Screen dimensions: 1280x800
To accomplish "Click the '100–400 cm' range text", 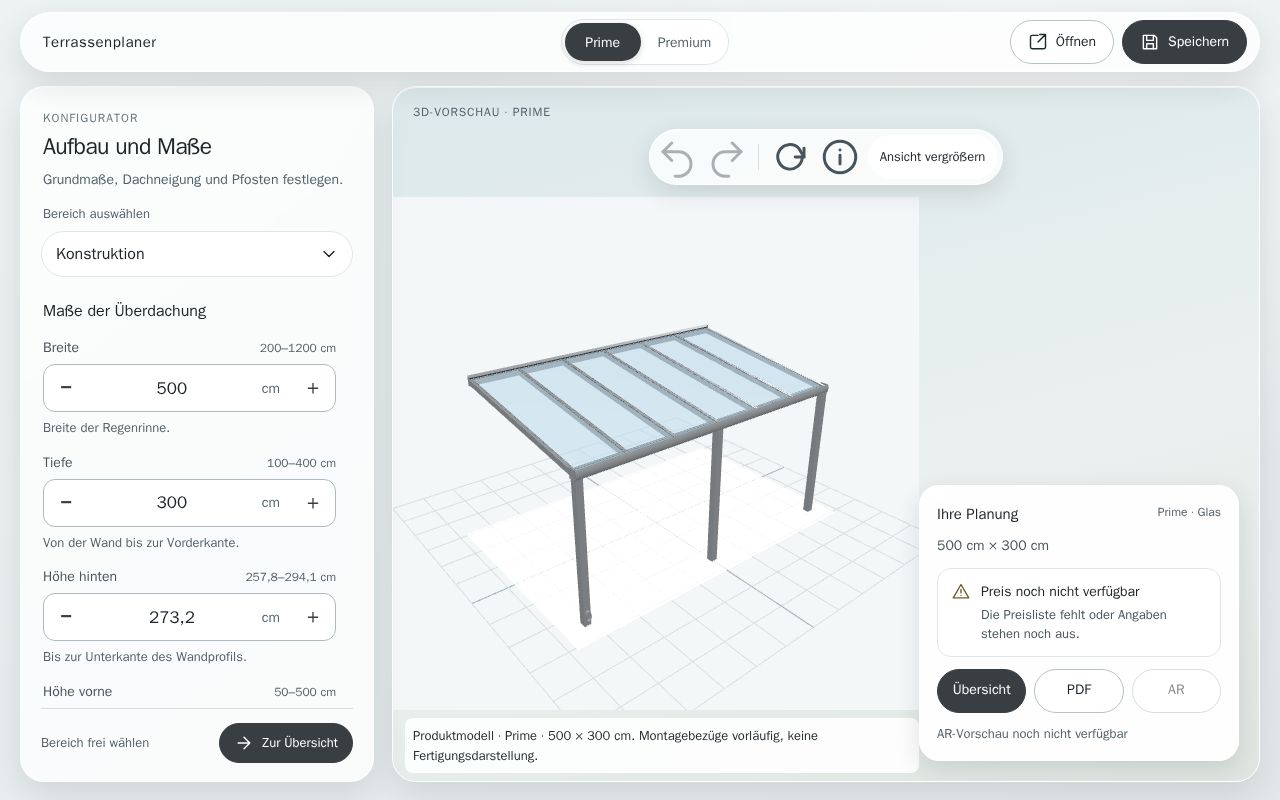I will (x=301, y=463).
